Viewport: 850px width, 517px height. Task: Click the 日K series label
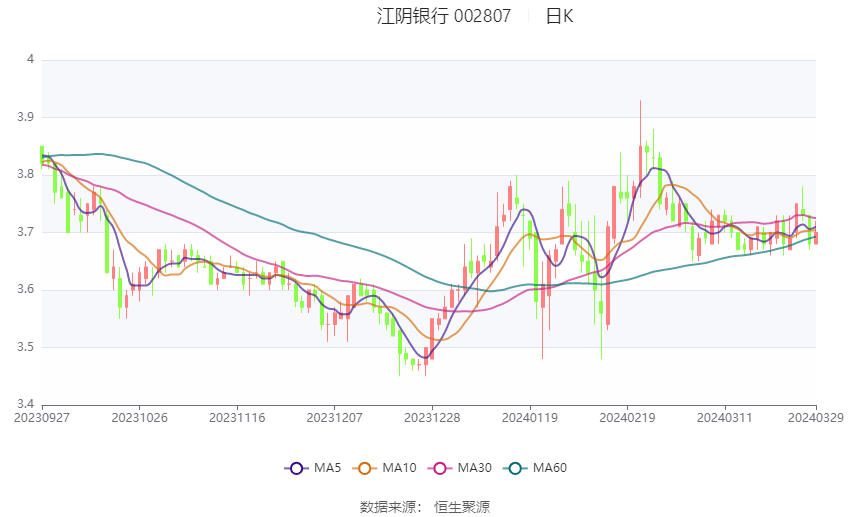point(559,16)
